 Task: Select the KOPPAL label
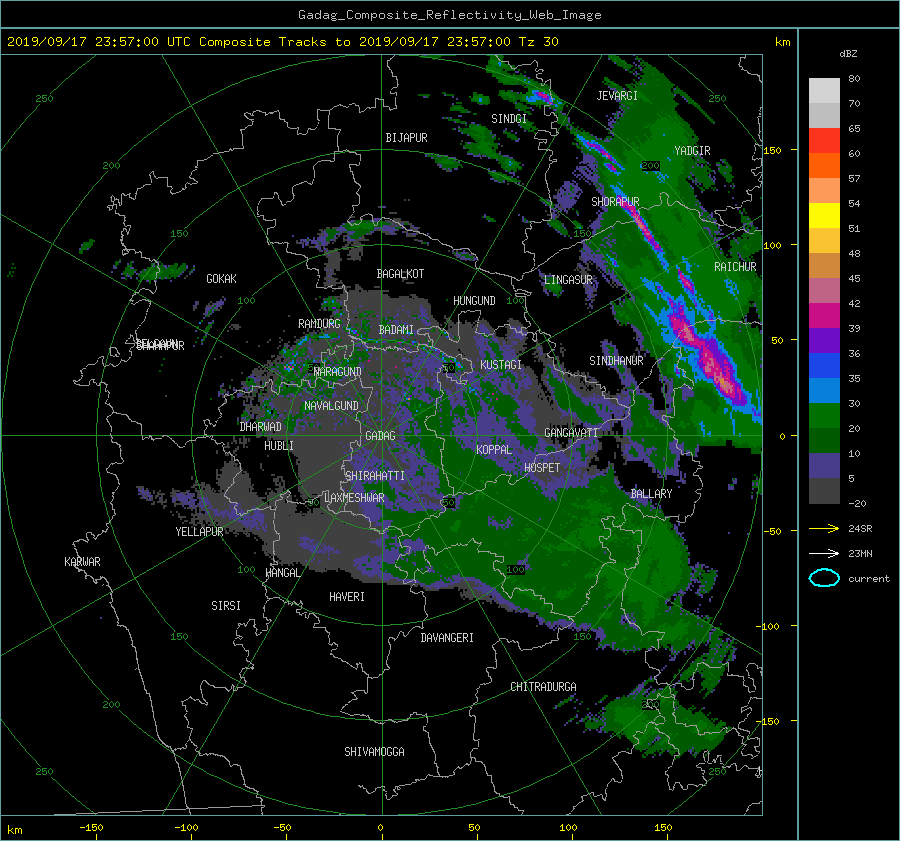494,450
